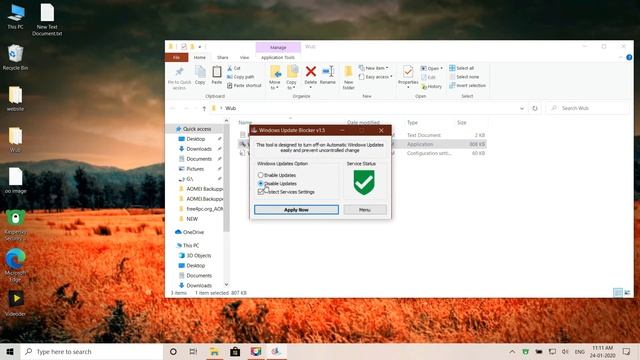Click the navigation pane scroll down arrow
This screenshot has width=640, height=360.
click(226, 284)
